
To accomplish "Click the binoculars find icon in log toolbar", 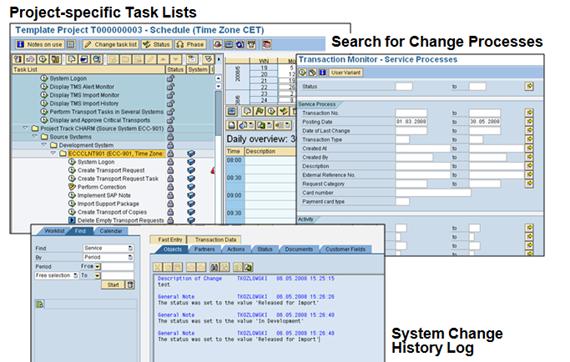I will tap(214, 268).
